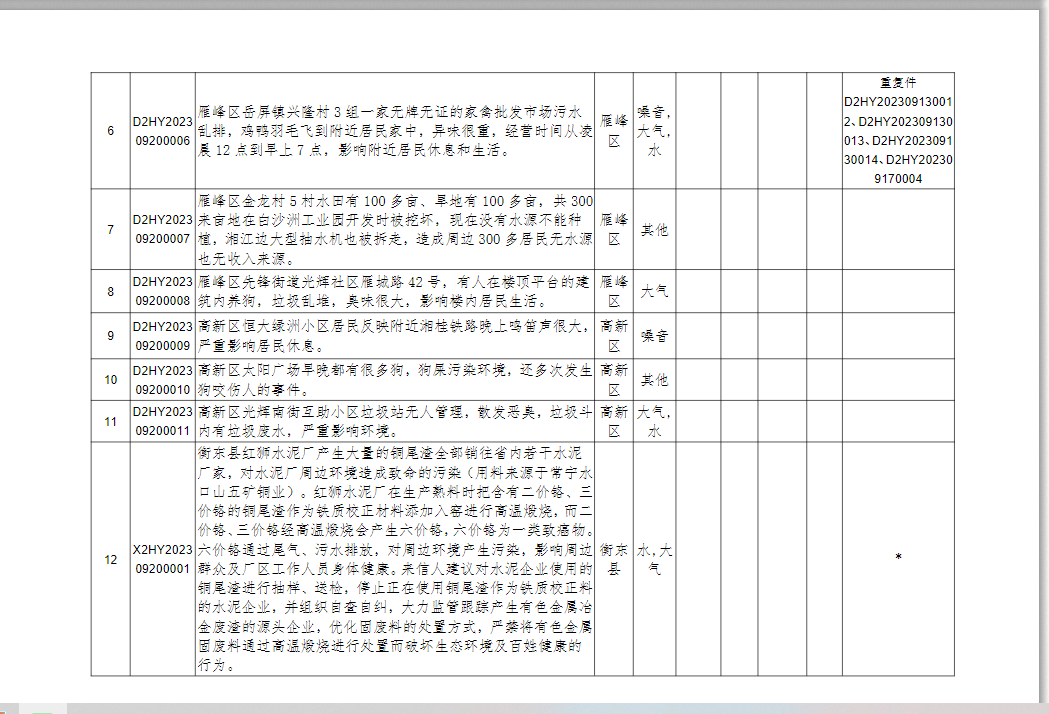Viewport: 1049px width, 714px height.
Task: Click the 噪音 type cell in row 9
Action: click(654, 336)
